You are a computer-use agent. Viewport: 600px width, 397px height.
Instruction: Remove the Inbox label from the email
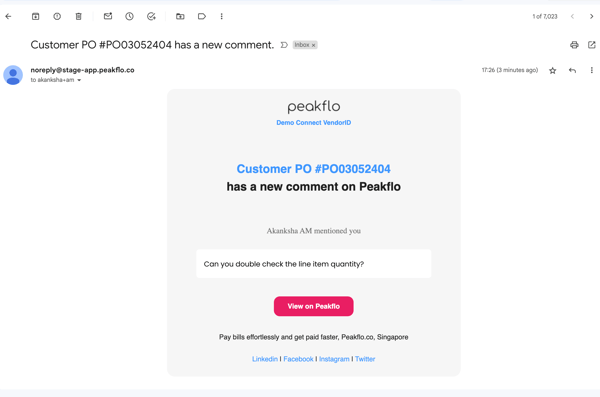313,45
